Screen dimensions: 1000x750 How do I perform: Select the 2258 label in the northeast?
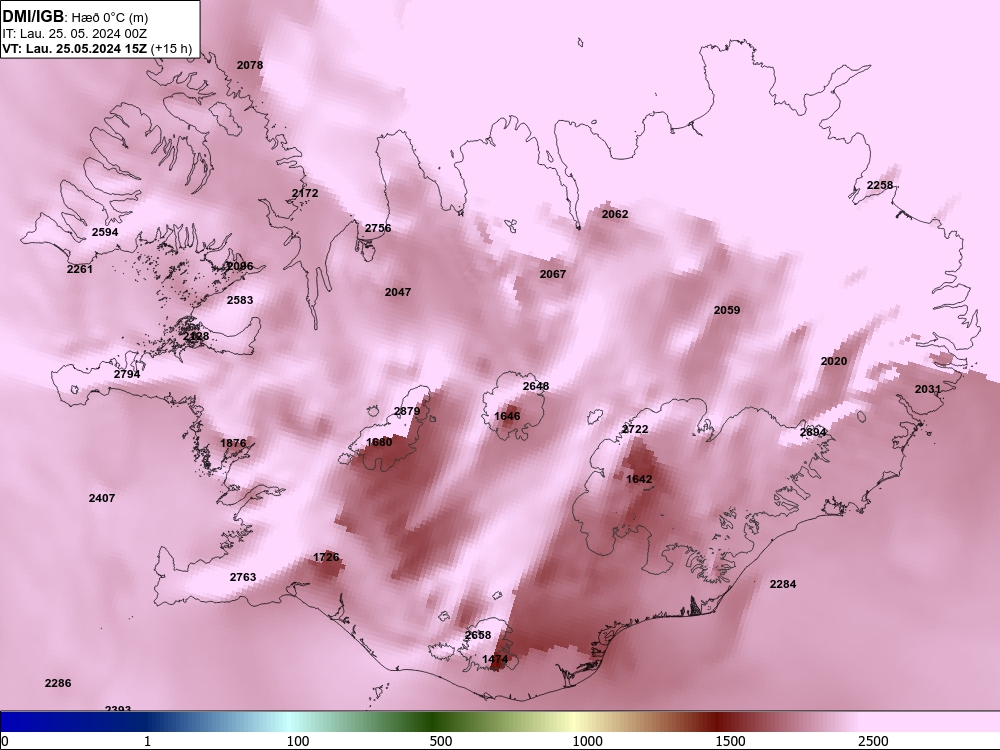[880, 186]
